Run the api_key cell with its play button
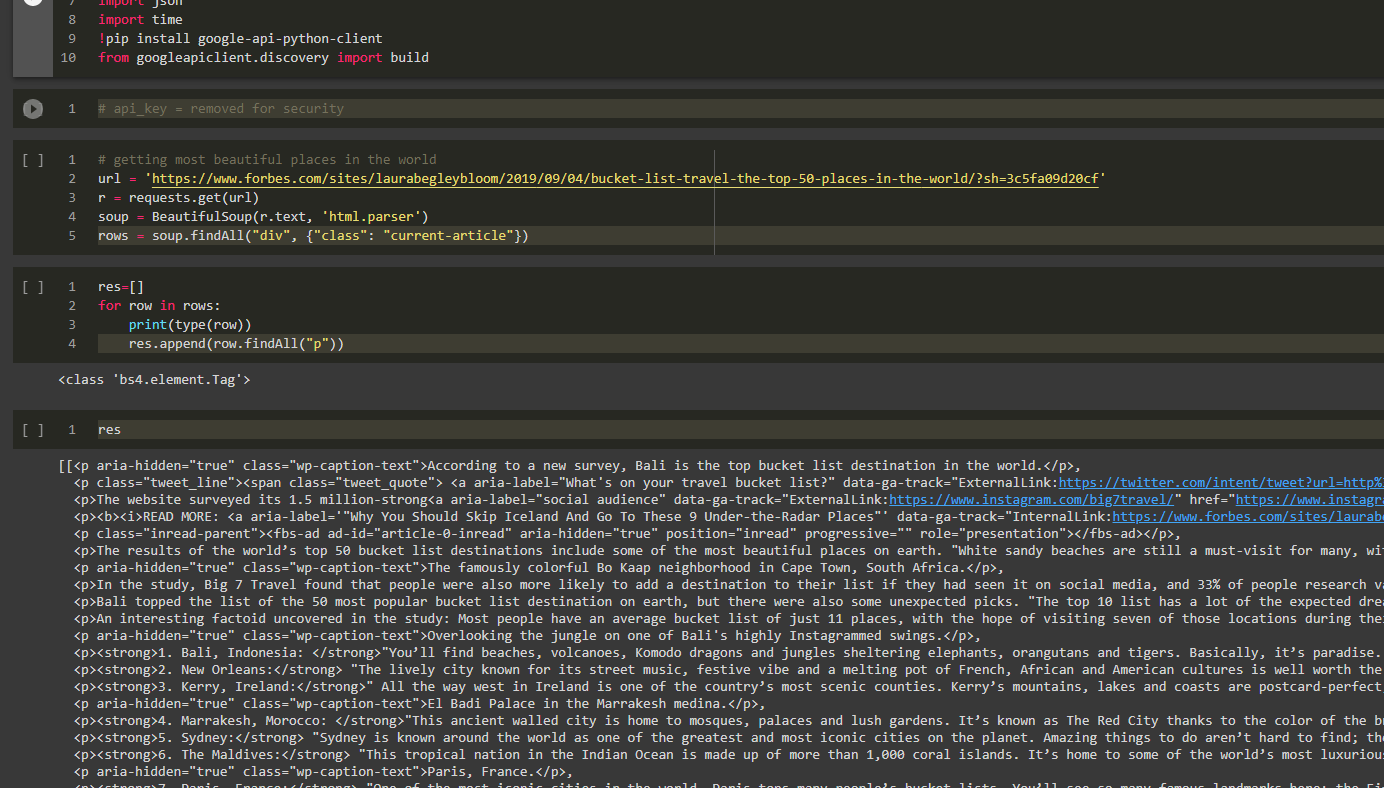 click(x=33, y=109)
